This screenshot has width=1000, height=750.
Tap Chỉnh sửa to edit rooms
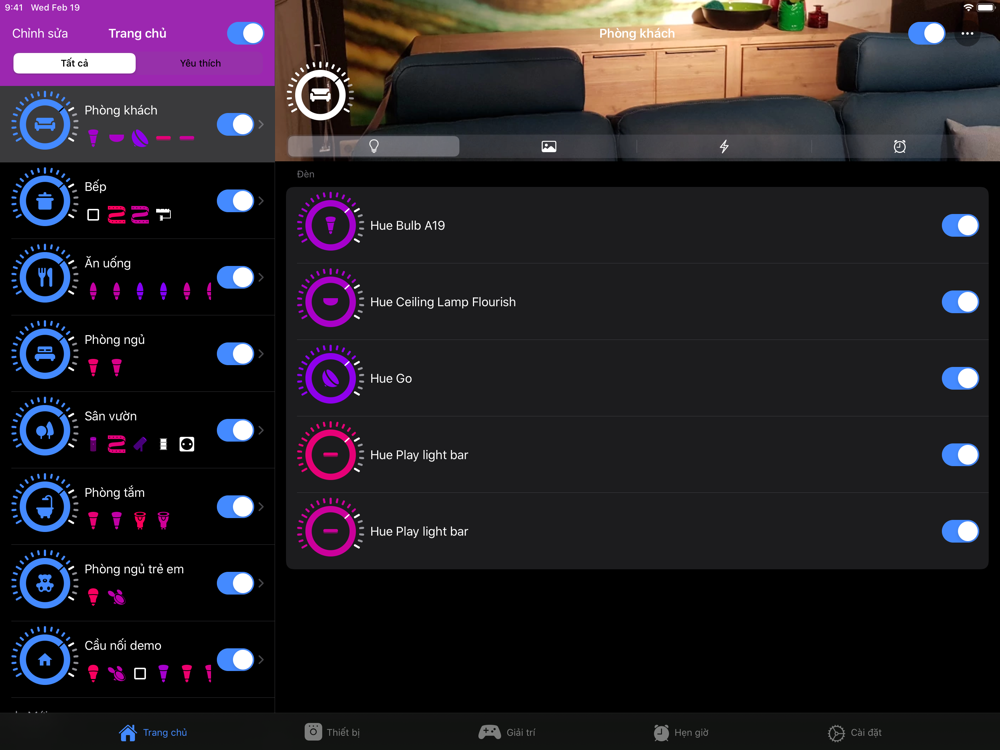40,33
